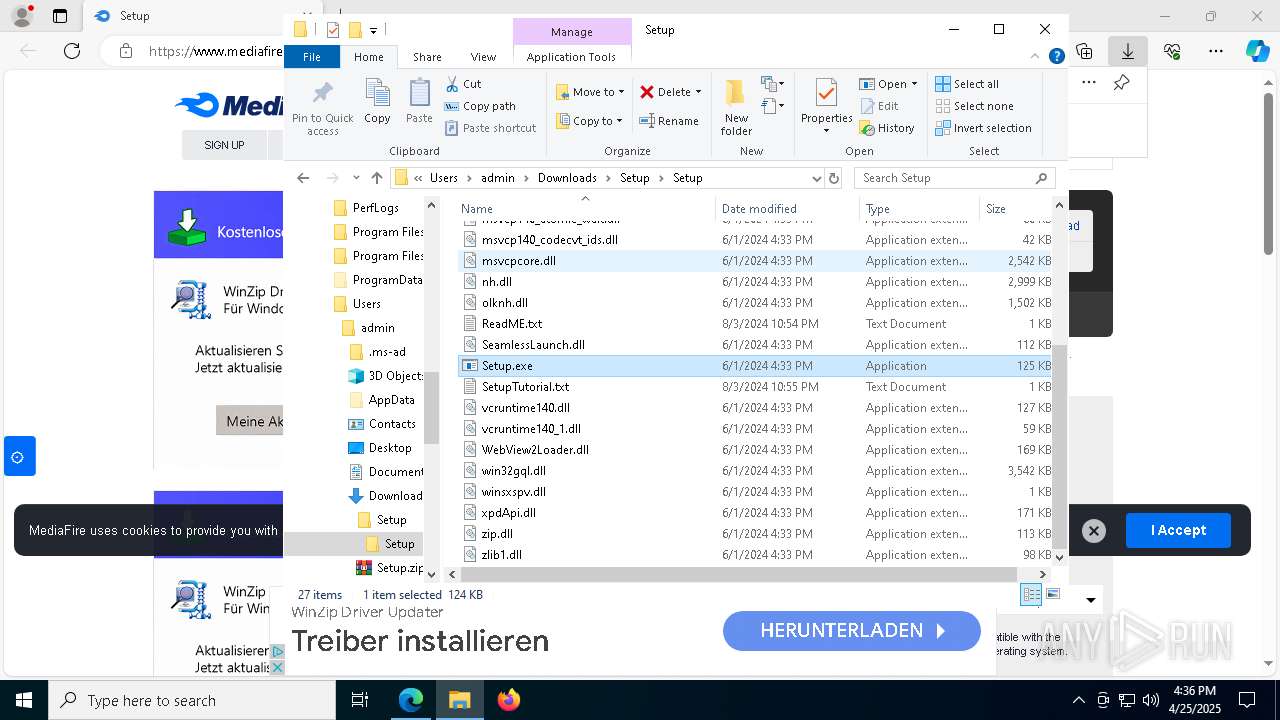This screenshot has width=1280, height=720.
Task: Open recent locations dropdown arrow
Action: [x=356, y=178]
